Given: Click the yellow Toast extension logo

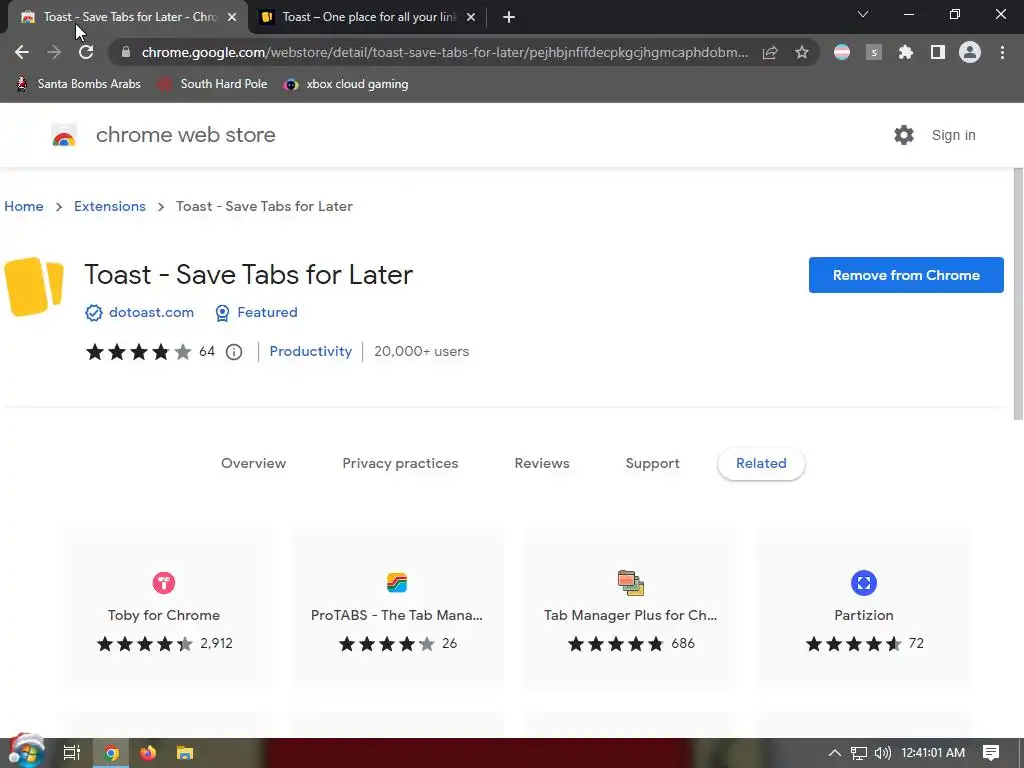Looking at the screenshot, I should [x=34, y=287].
